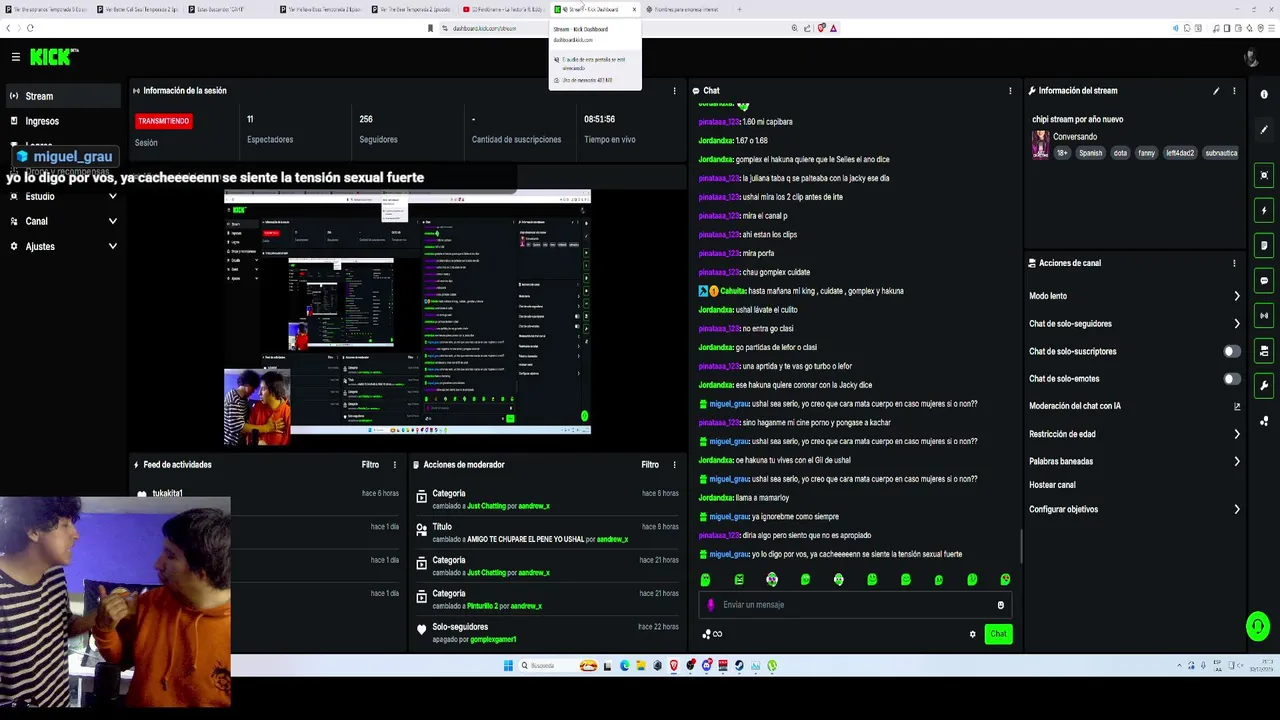
Task: Click the info icon in right rail
Action: point(1264,95)
